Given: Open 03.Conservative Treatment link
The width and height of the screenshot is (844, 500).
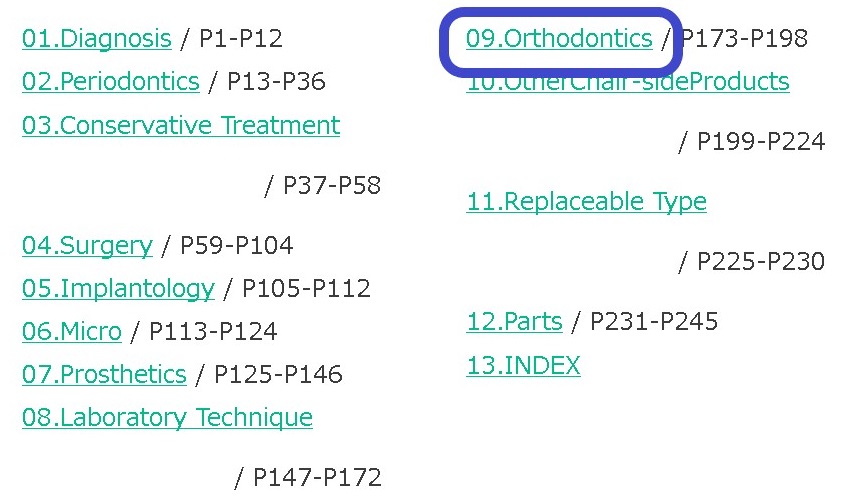Looking at the screenshot, I should (181, 125).
